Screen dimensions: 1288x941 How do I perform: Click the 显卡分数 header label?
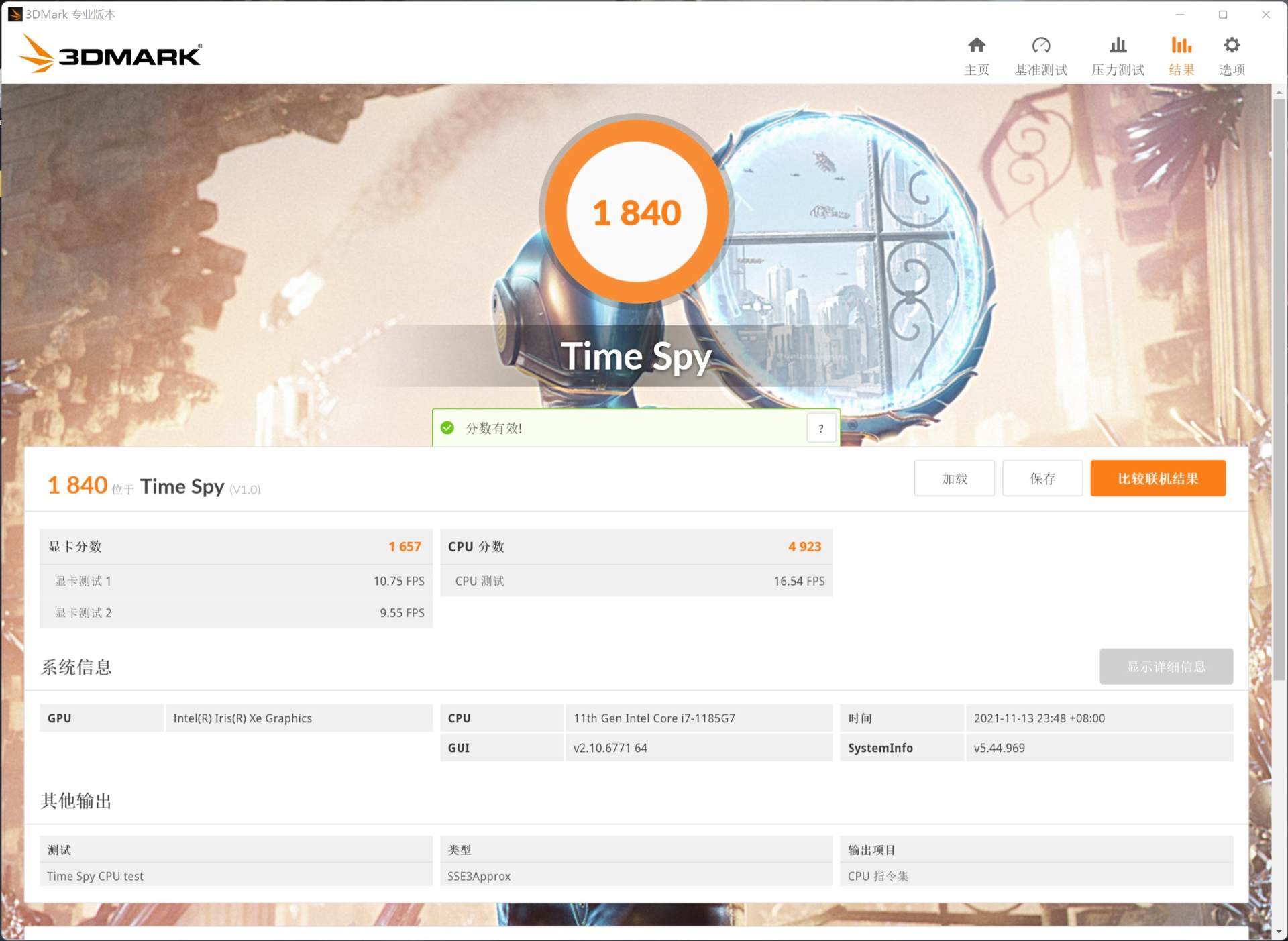click(75, 547)
